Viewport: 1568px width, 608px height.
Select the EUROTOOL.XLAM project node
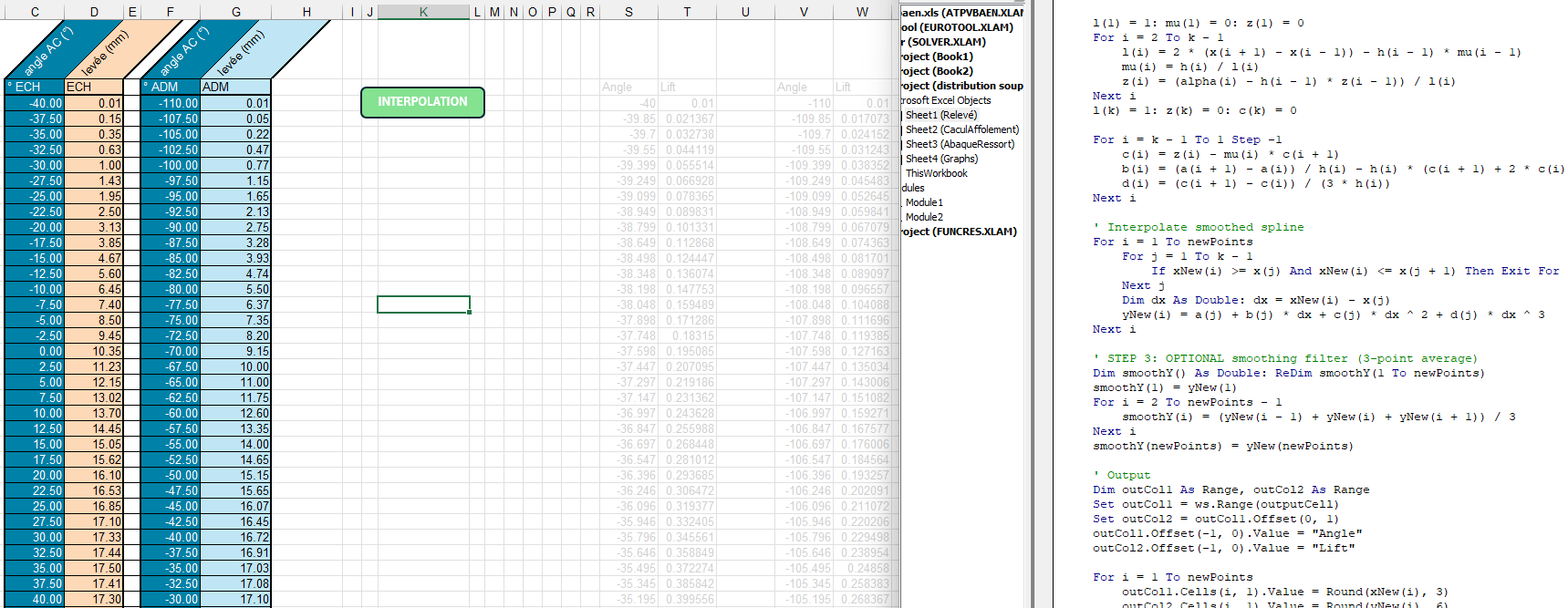[957, 27]
